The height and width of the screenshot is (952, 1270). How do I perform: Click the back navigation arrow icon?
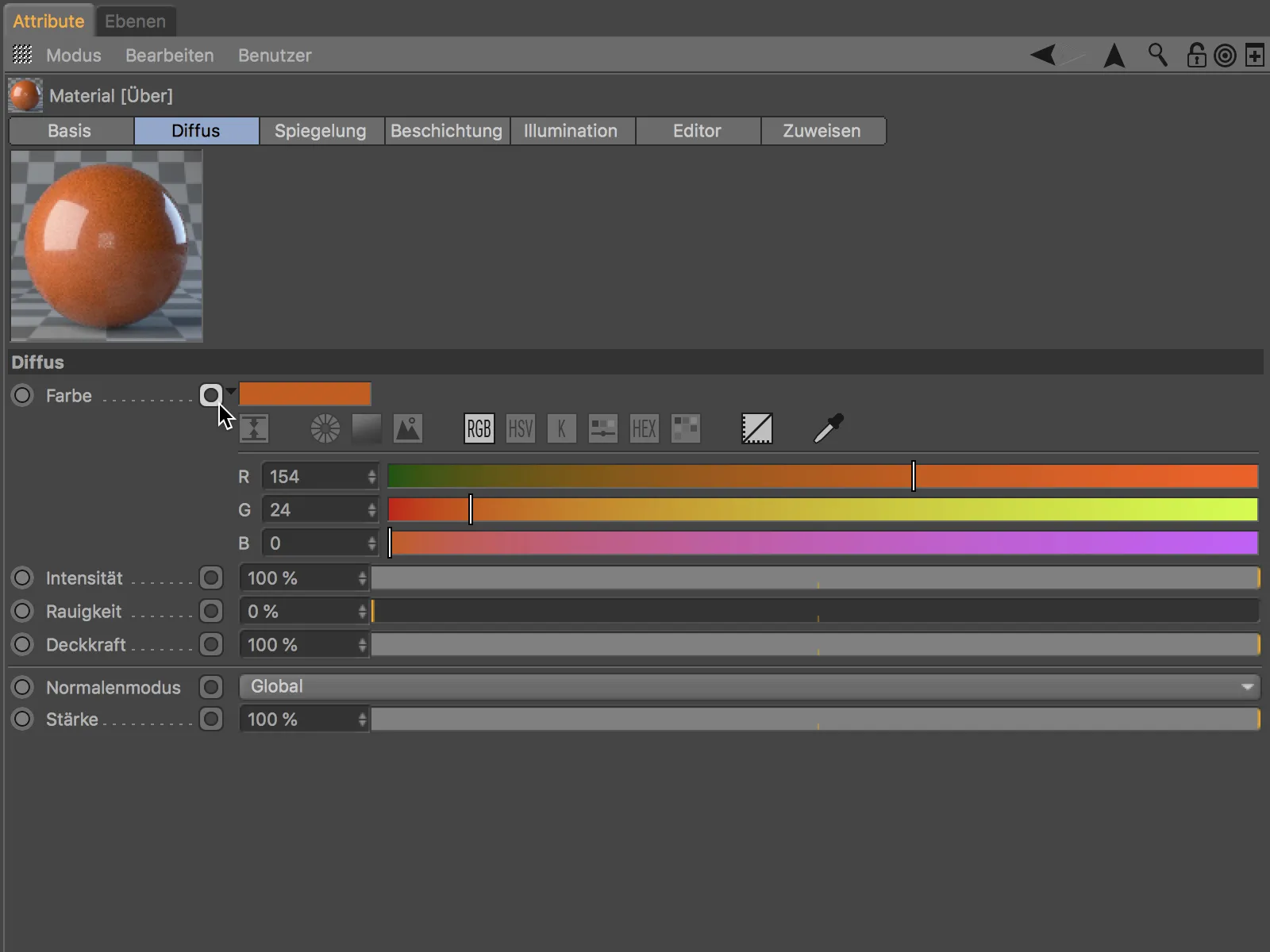point(1043,55)
